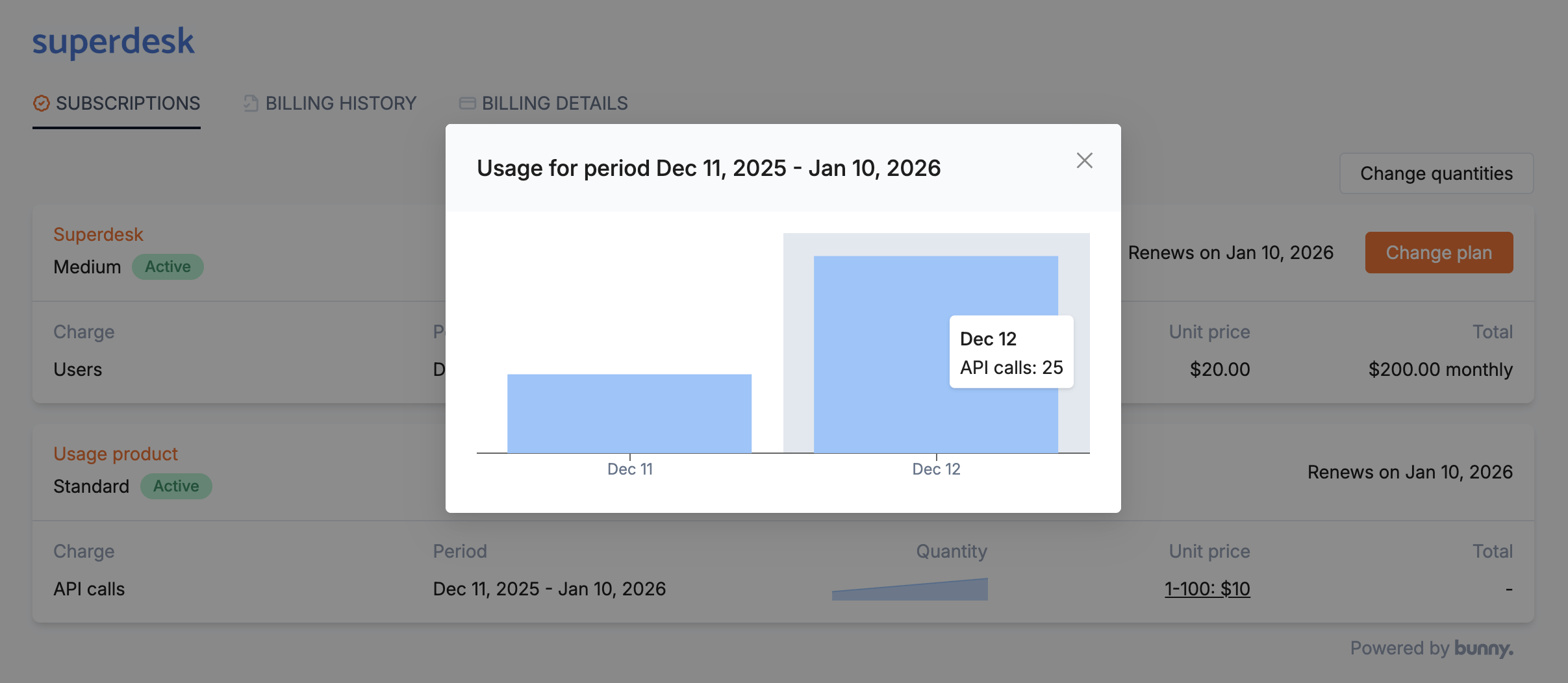The image size is (1568, 683).
Task: Open the 1-100: $10 pricing tier link
Action: 1207,589
